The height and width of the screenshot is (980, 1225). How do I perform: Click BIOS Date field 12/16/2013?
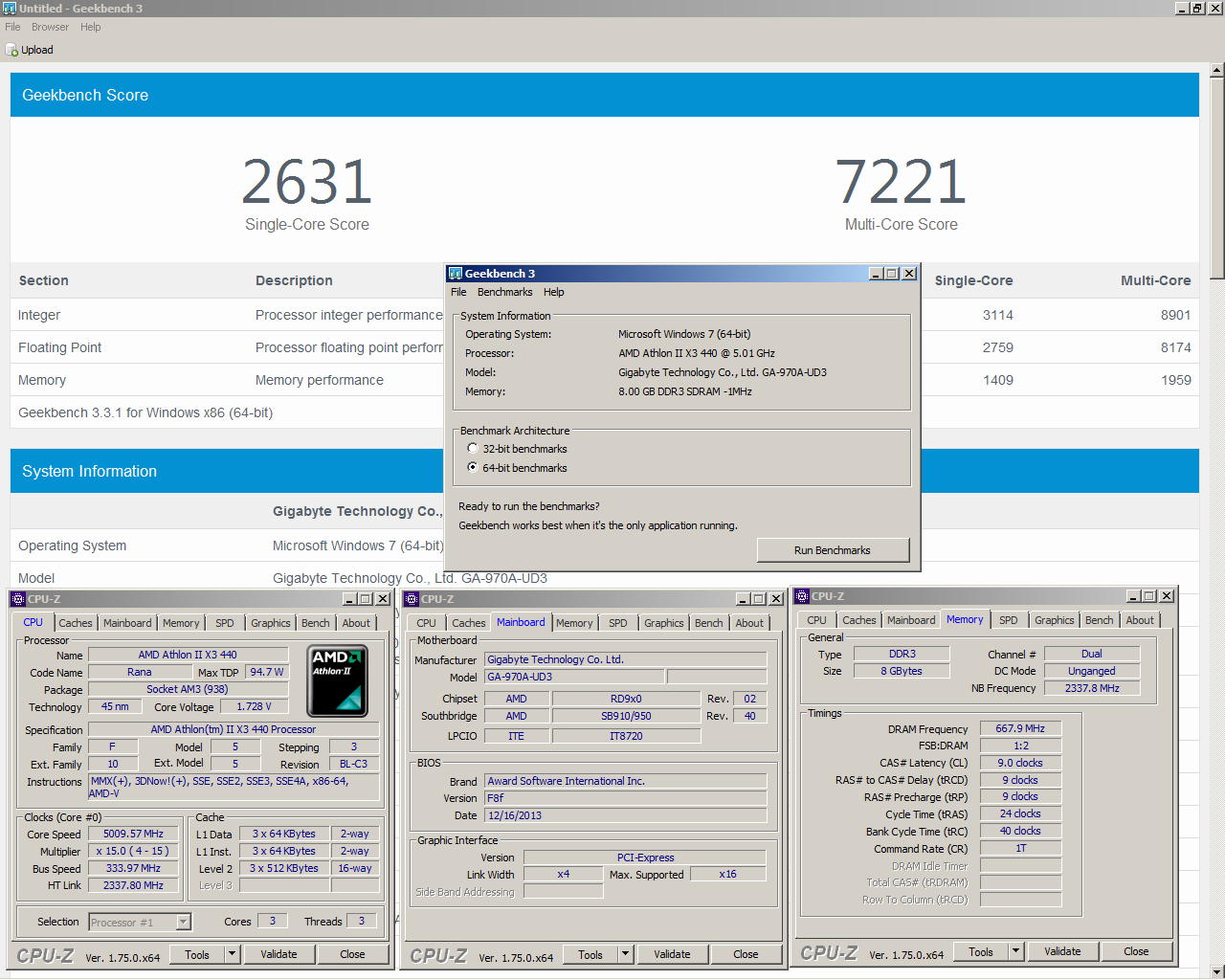tap(626, 815)
